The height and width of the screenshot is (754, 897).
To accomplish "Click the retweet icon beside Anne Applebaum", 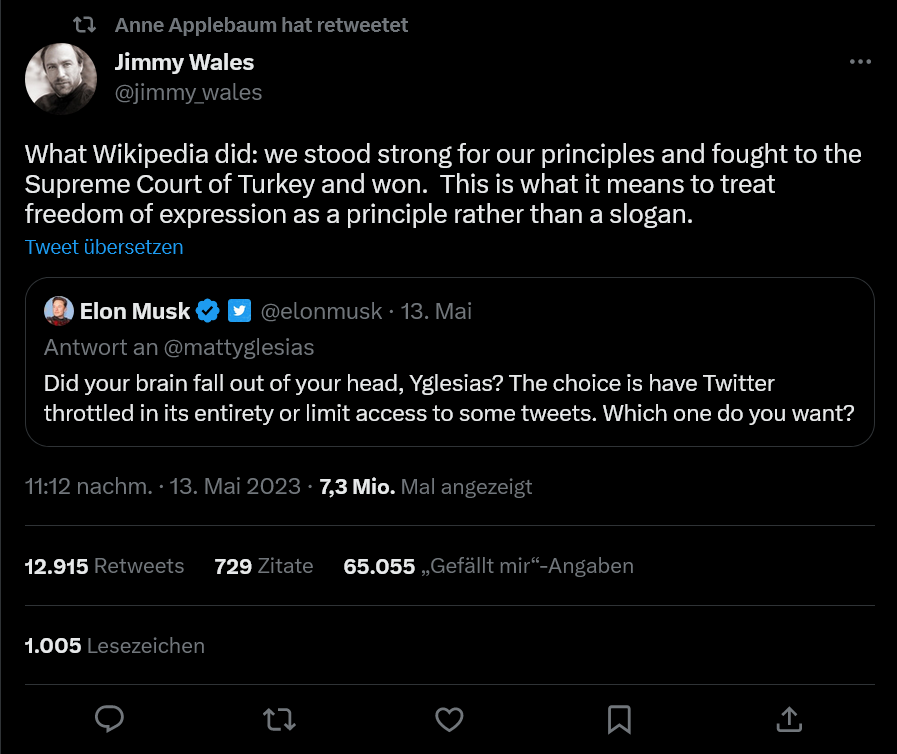I will pyautogui.click(x=85, y=25).
